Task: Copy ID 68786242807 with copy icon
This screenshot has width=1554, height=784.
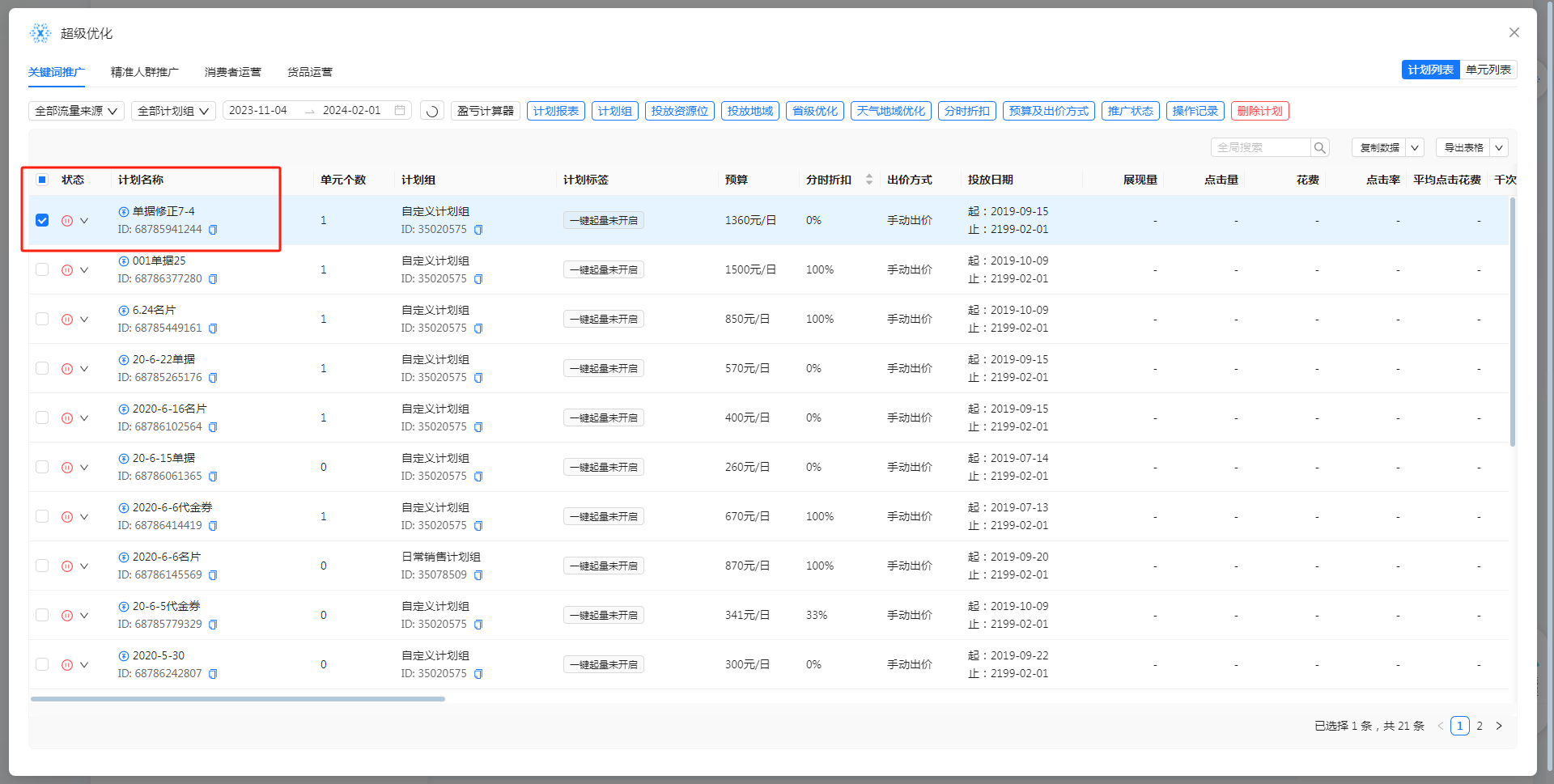Action: pyautogui.click(x=213, y=674)
